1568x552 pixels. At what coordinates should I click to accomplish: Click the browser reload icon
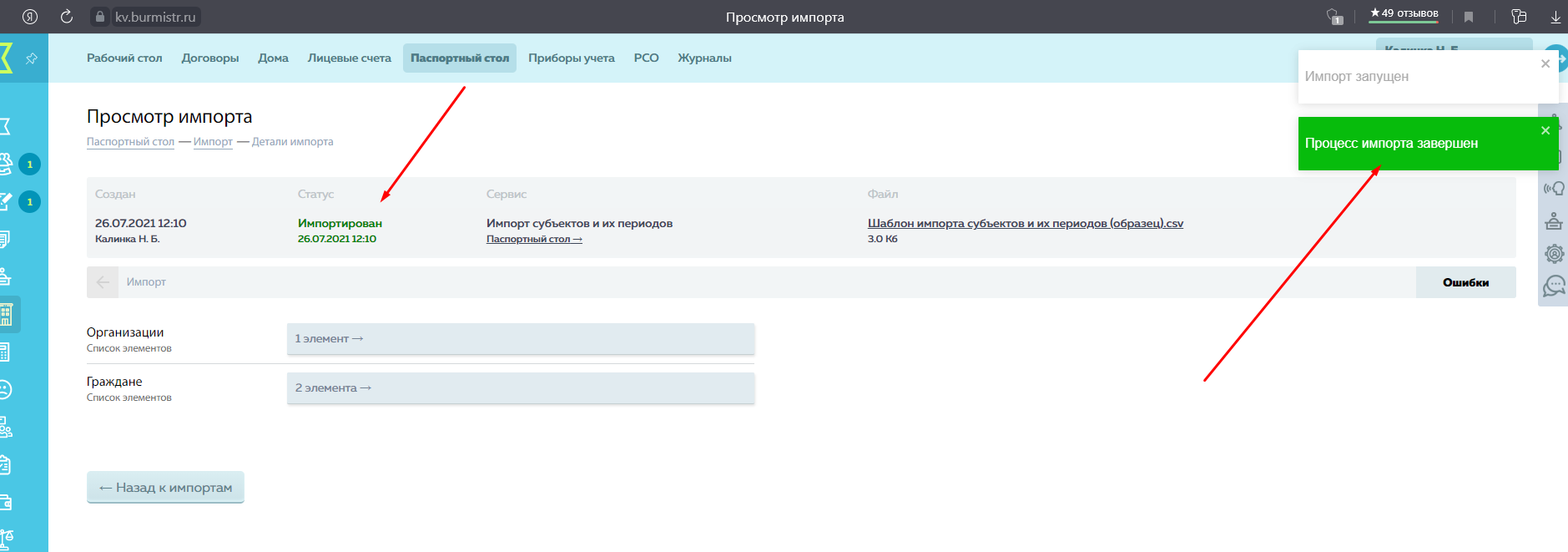click(x=67, y=17)
